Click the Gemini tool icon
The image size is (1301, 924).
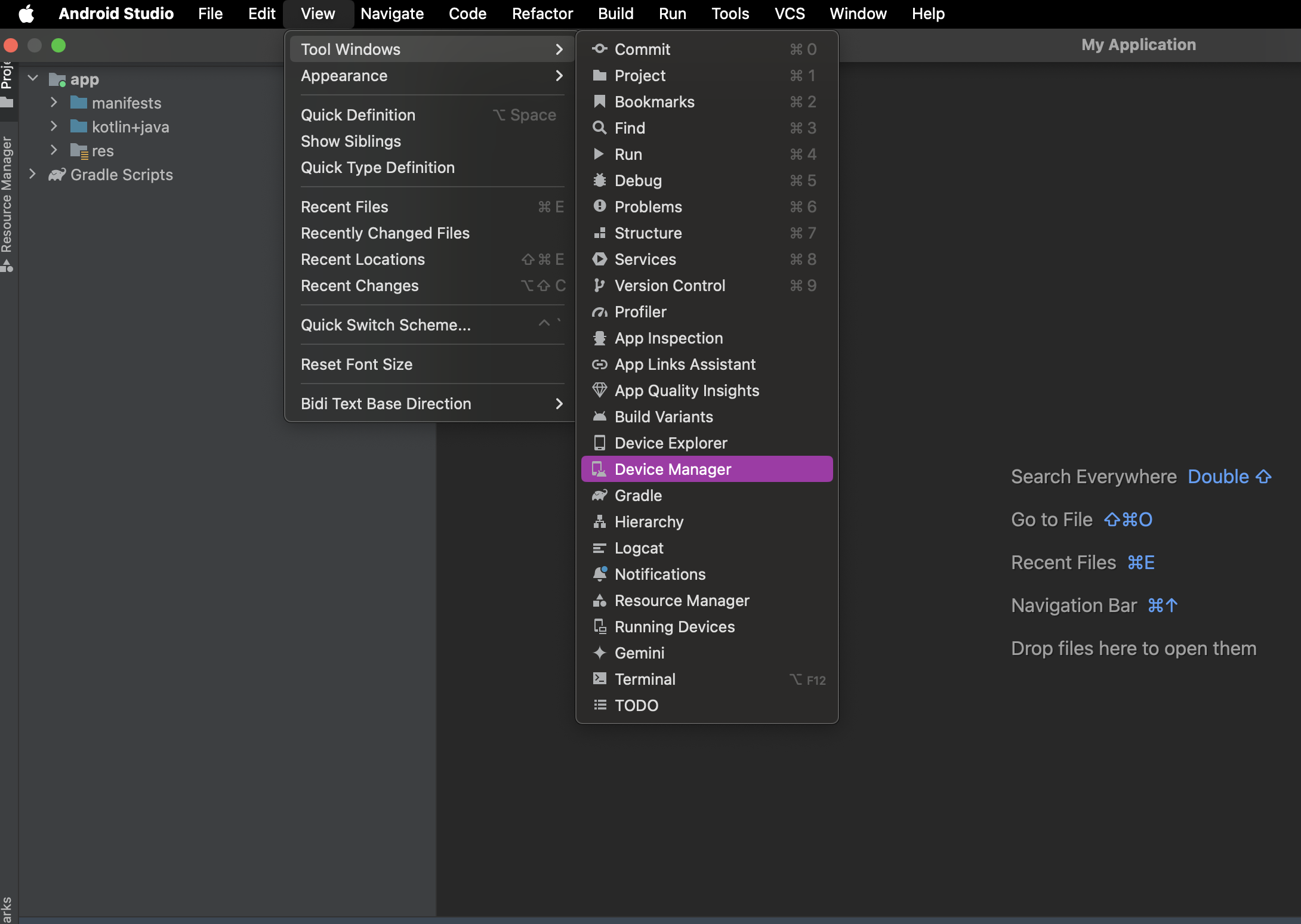[597, 652]
